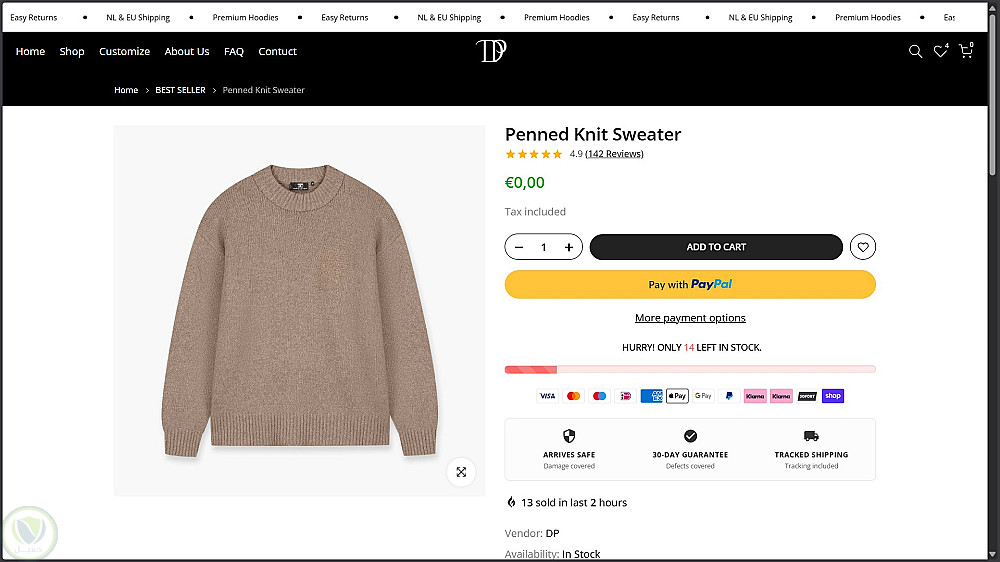This screenshot has width=1000, height=562.
Task: Open More payment options link
Action: (690, 318)
